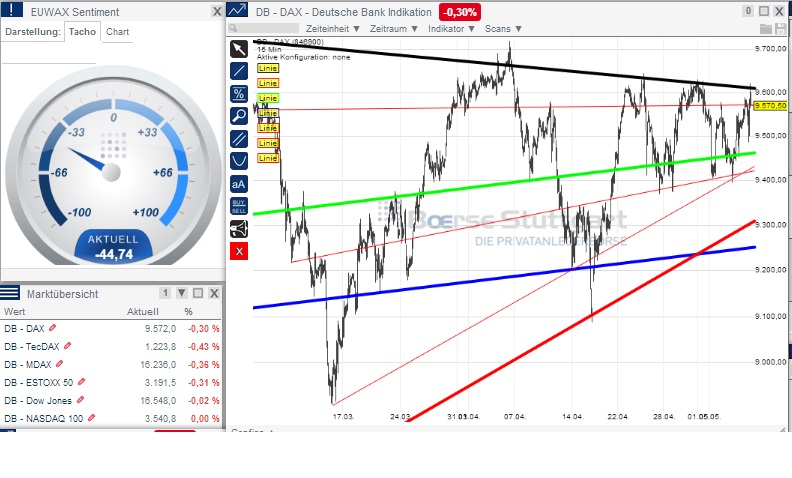792x478 pixels.
Task: Maximize the DB - DAX chart panel
Action: (x=764, y=11)
